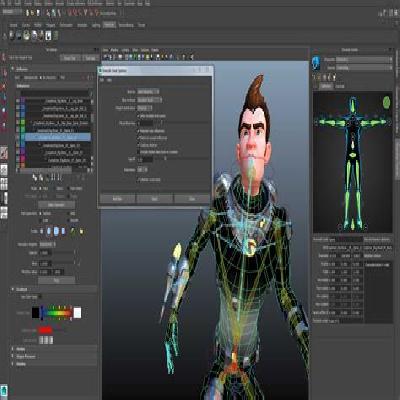This screenshot has height=400, width=400.
Task: Collapse the Influences section in Tool Settings
Action: [x=13, y=69]
